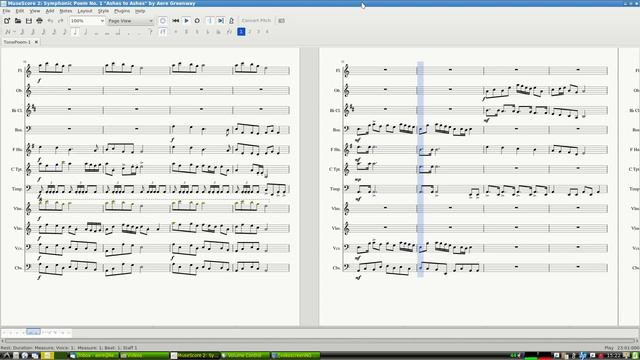Click the Timp. staff label on first page
640x360 pixels.
pyautogui.click(x=17, y=189)
